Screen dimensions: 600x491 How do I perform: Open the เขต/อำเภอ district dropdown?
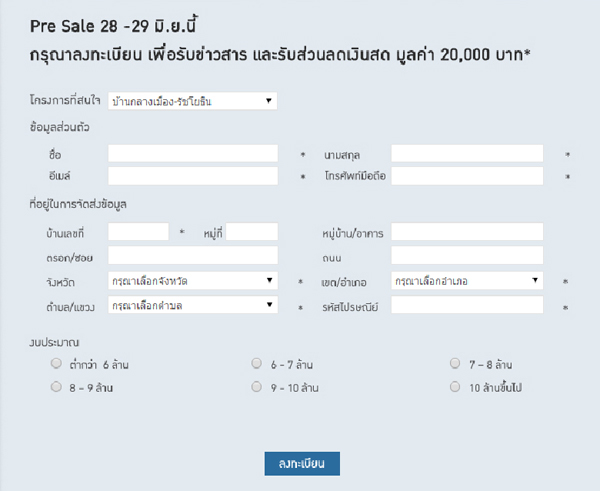pos(467,282)
